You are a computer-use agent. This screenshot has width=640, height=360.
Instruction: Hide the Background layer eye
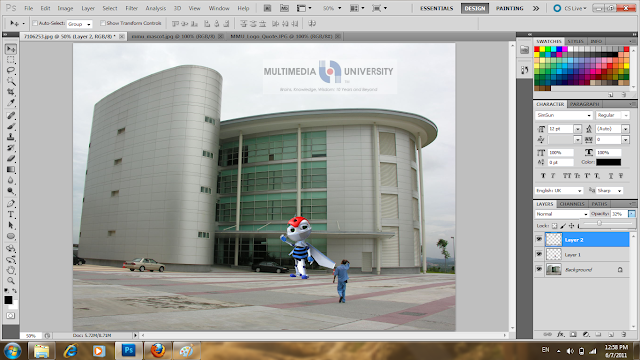pos(539,269)
